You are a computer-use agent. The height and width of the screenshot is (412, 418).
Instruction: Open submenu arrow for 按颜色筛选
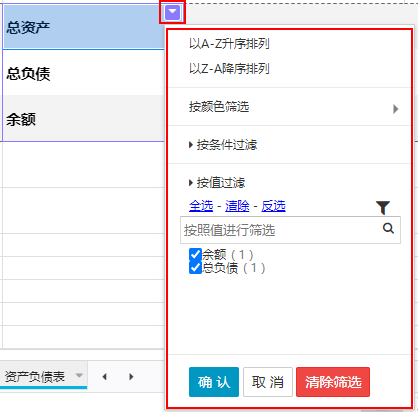click(395, 109)
